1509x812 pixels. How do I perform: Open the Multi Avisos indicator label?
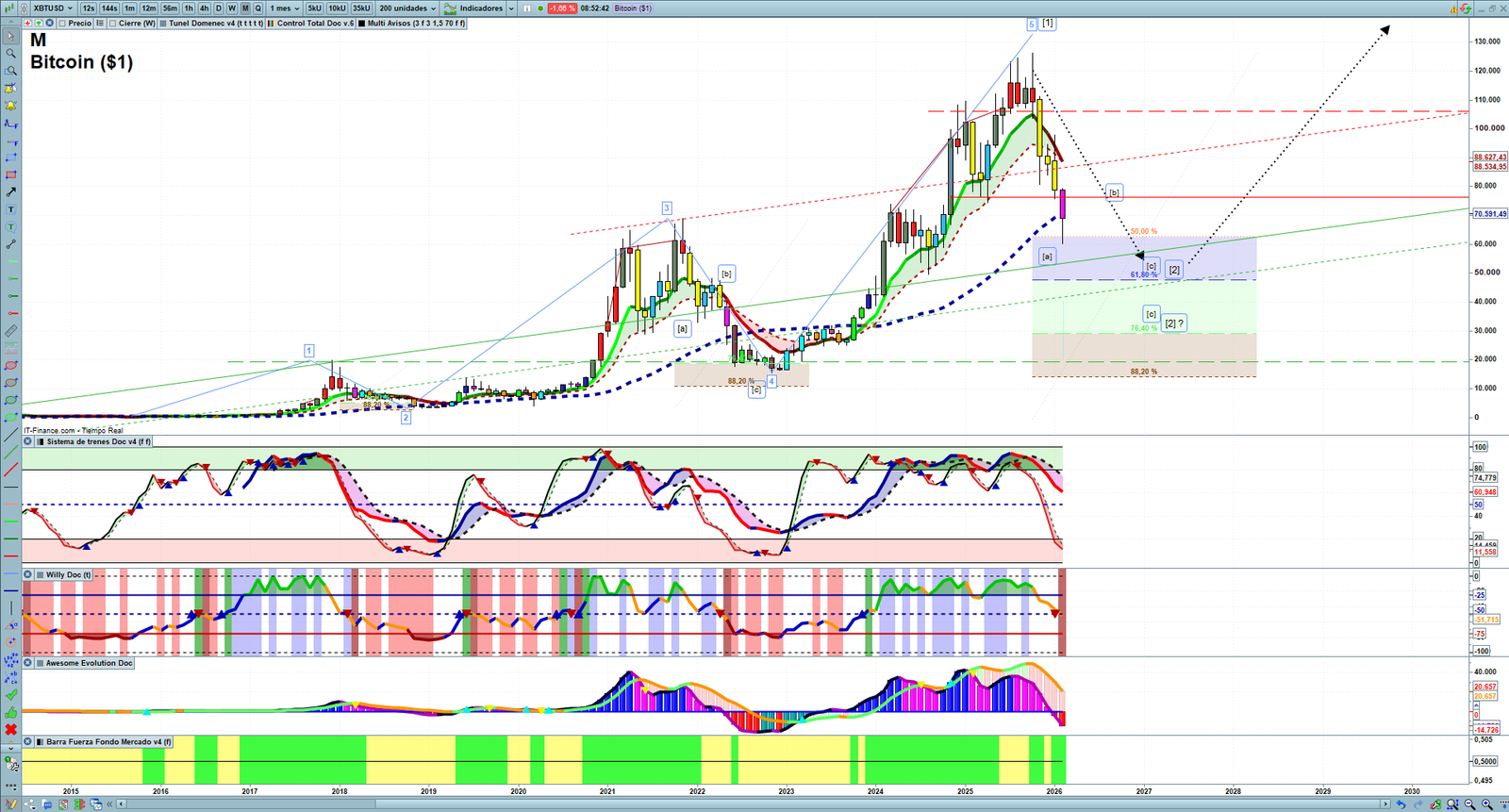[416, 24]
